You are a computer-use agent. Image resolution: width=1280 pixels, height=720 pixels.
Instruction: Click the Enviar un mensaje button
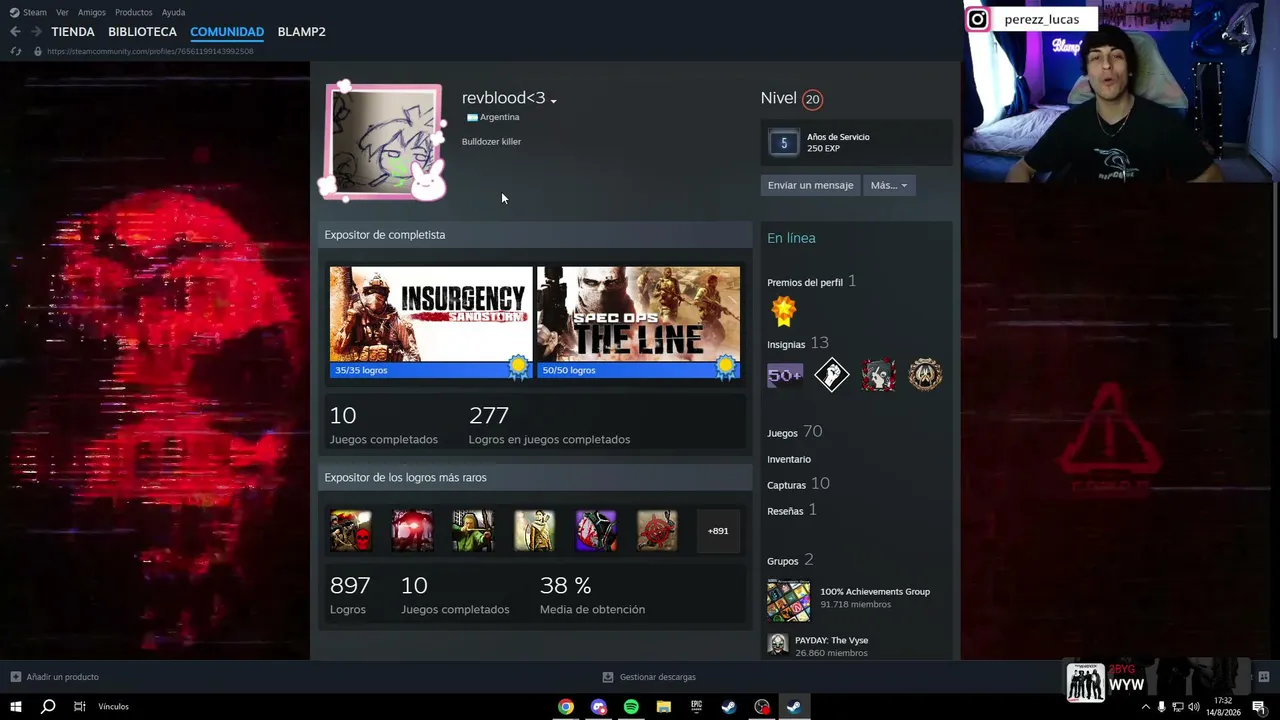click(810, 185)
